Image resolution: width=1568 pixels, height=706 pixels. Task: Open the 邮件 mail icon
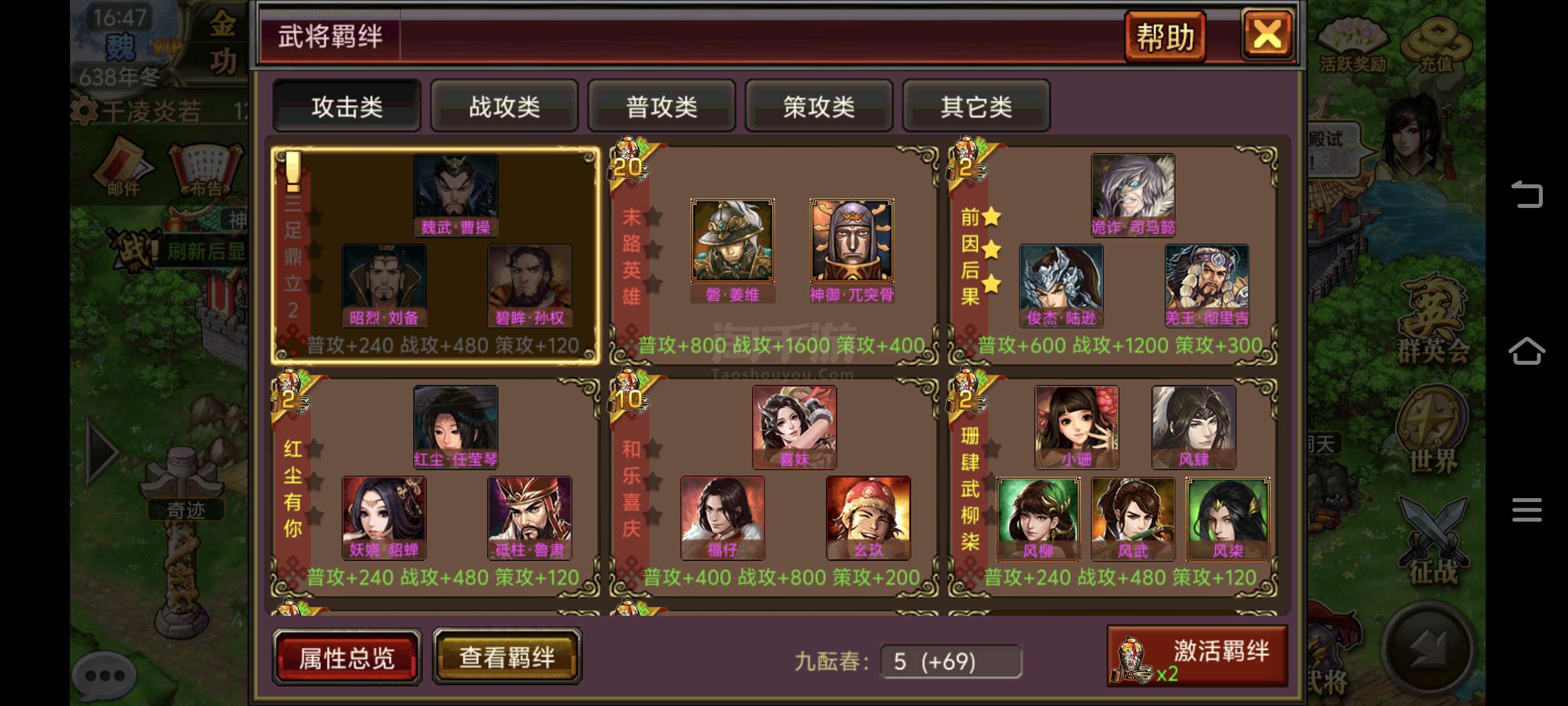(123, 167)
